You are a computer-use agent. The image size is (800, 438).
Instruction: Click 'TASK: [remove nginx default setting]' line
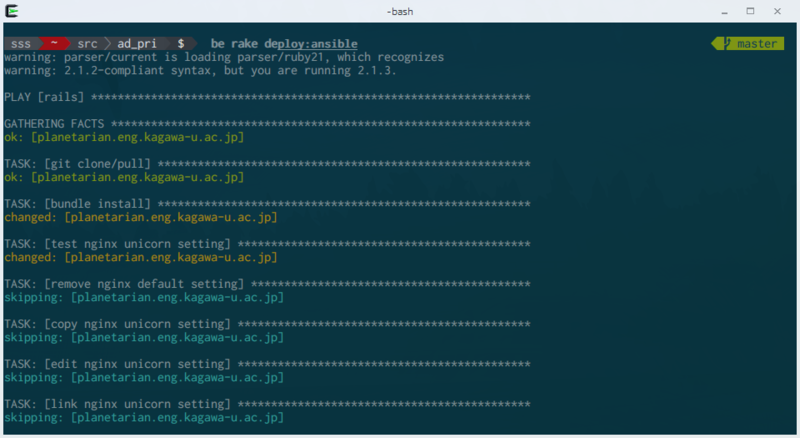coord(267,284)
